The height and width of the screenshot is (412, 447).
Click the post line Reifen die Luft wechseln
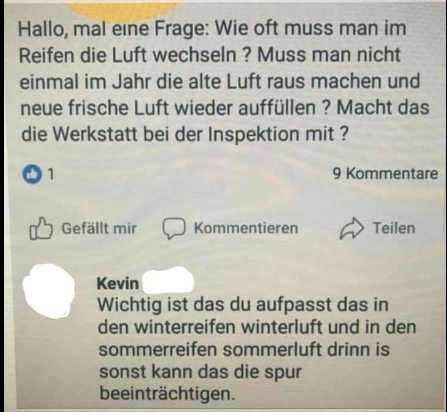coord(209,55)
